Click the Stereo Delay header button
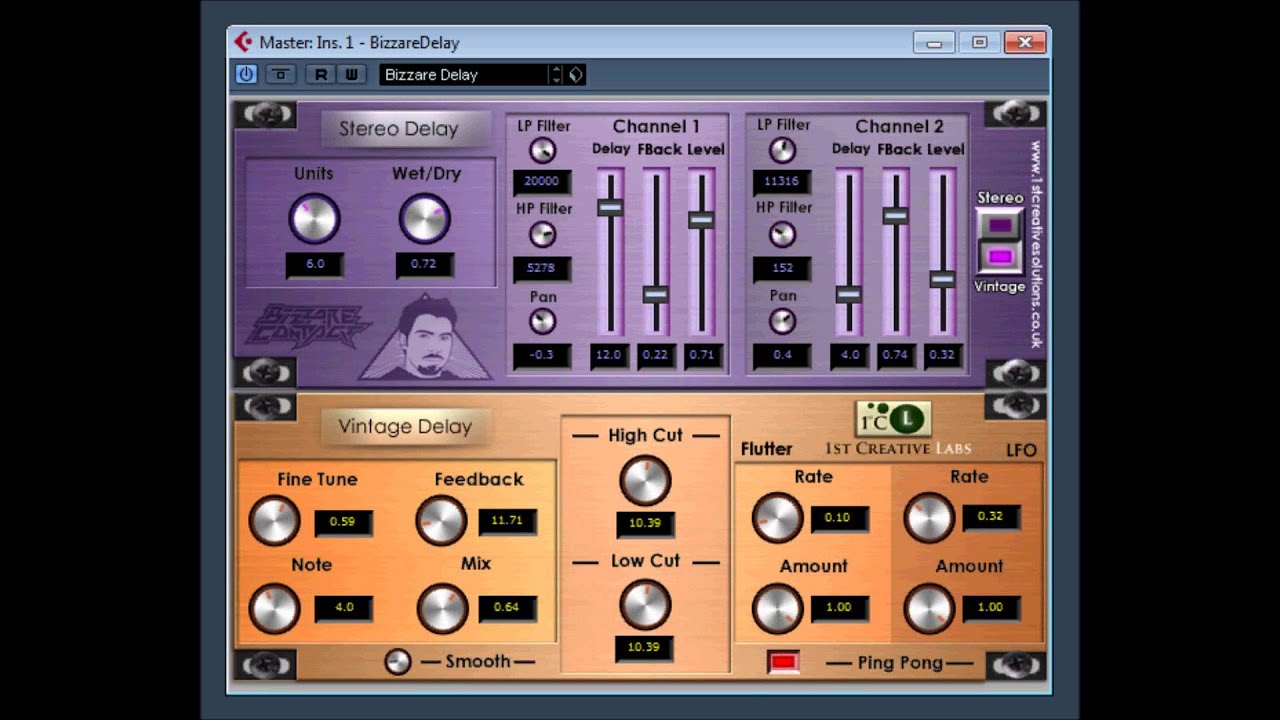 click(x=406, y=129)
